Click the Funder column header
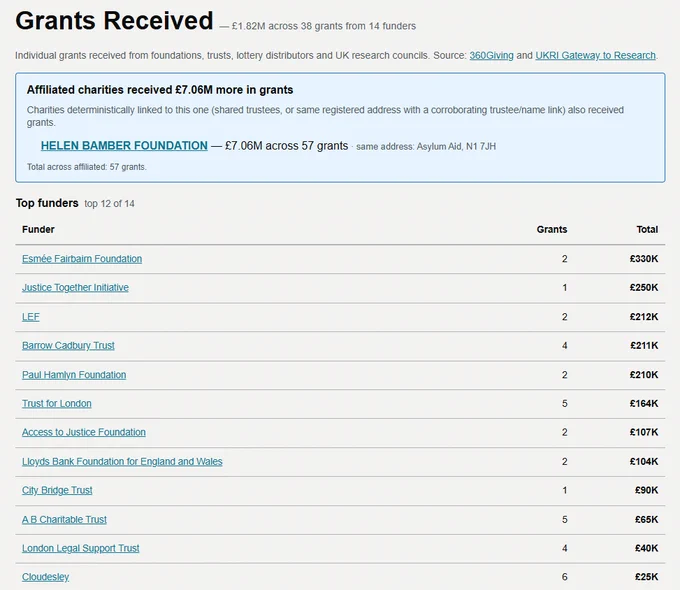 coord(38,229)
